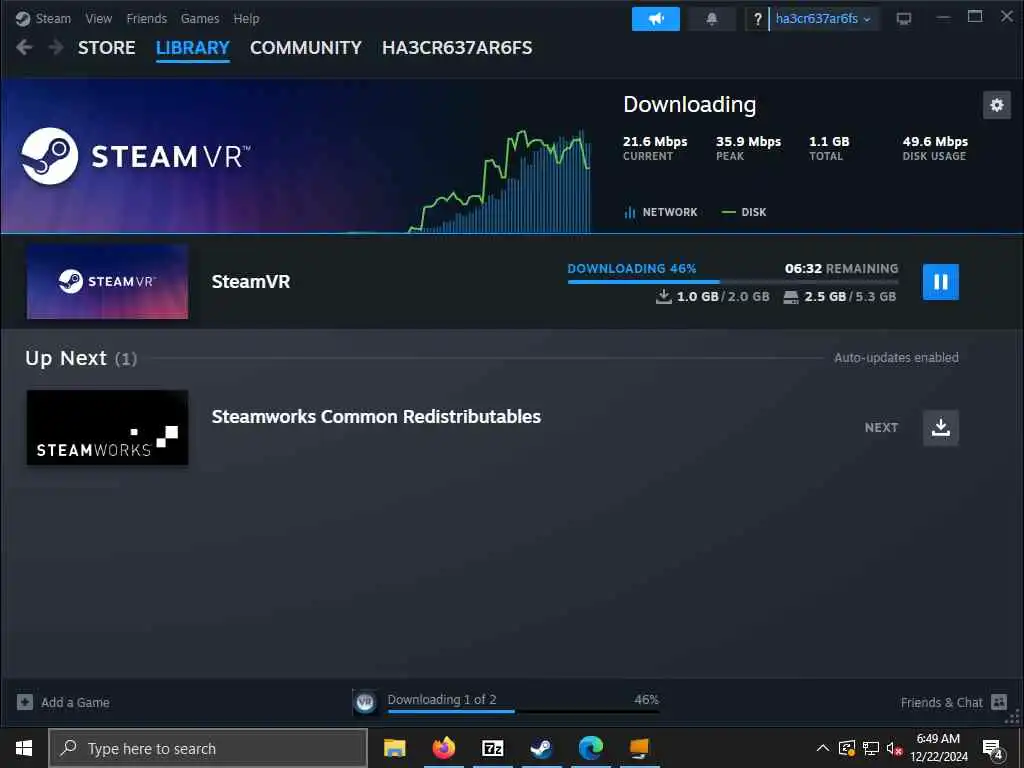Click the Steam taskbar icon
Viewport: 1024px width, 768px height.
click(x=541, y=748)
